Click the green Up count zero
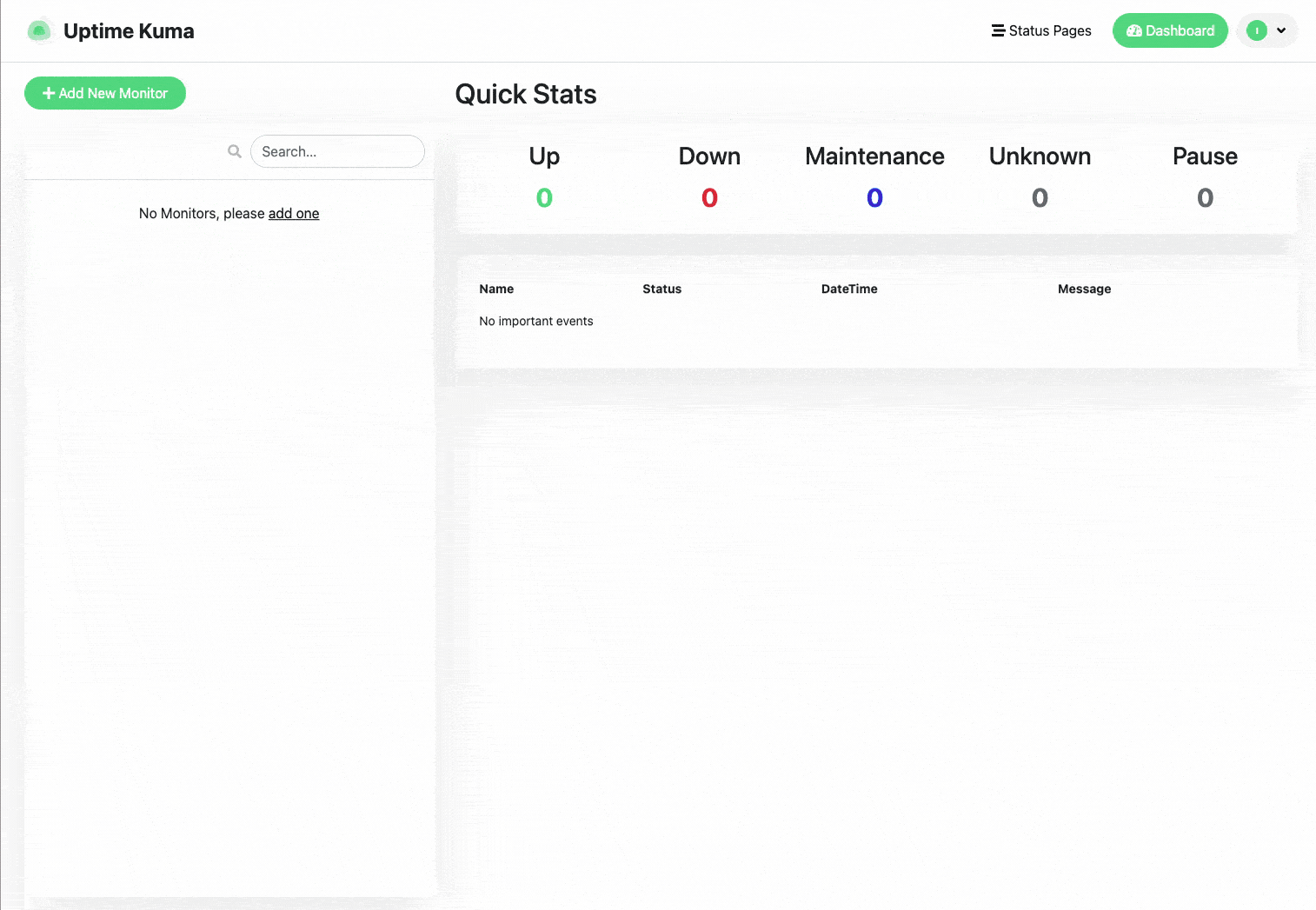Viewport: 1316px width, 910px height. [x=544, y=198]
